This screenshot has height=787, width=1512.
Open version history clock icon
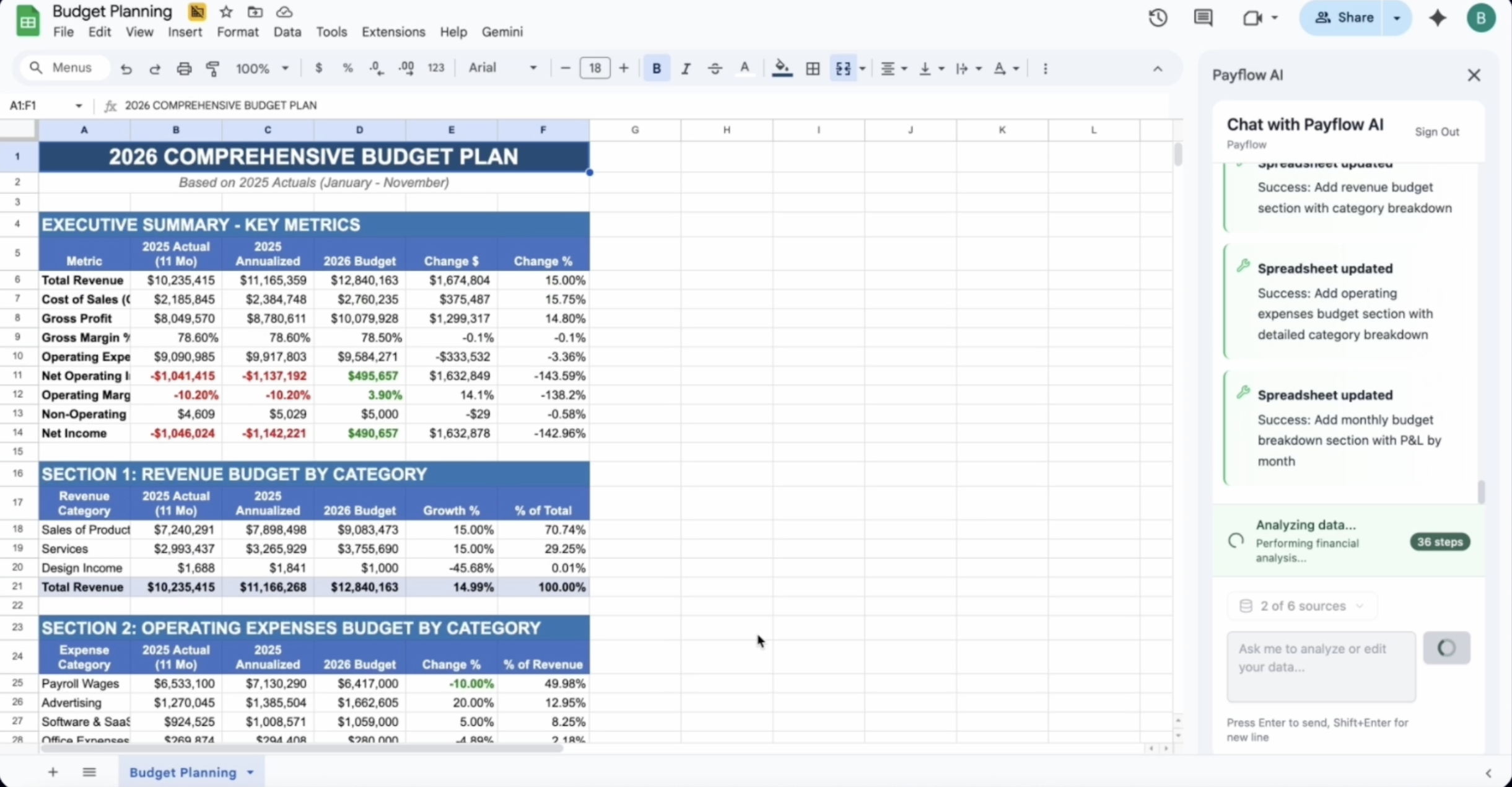[1158, 18]
